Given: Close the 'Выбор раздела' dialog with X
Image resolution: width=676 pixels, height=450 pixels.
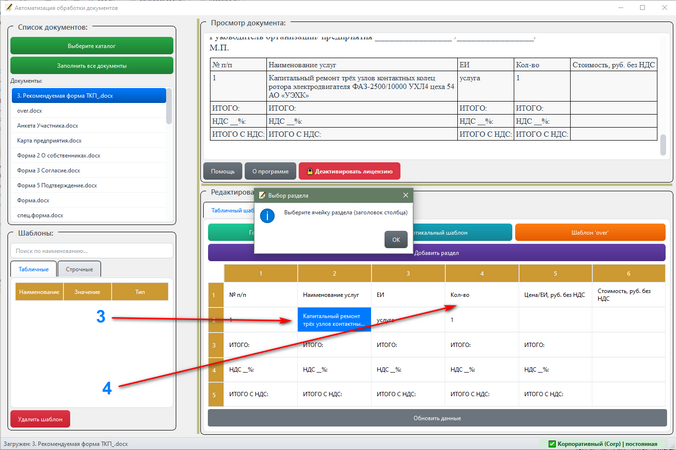Looking at the screenshot, I should coord(405,195).
